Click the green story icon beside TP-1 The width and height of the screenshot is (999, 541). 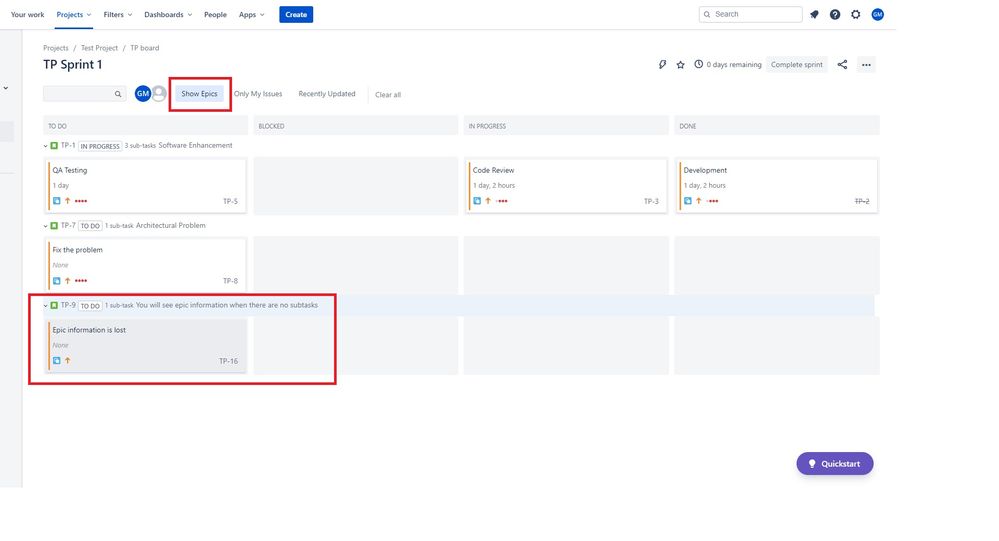pos(54,146)
